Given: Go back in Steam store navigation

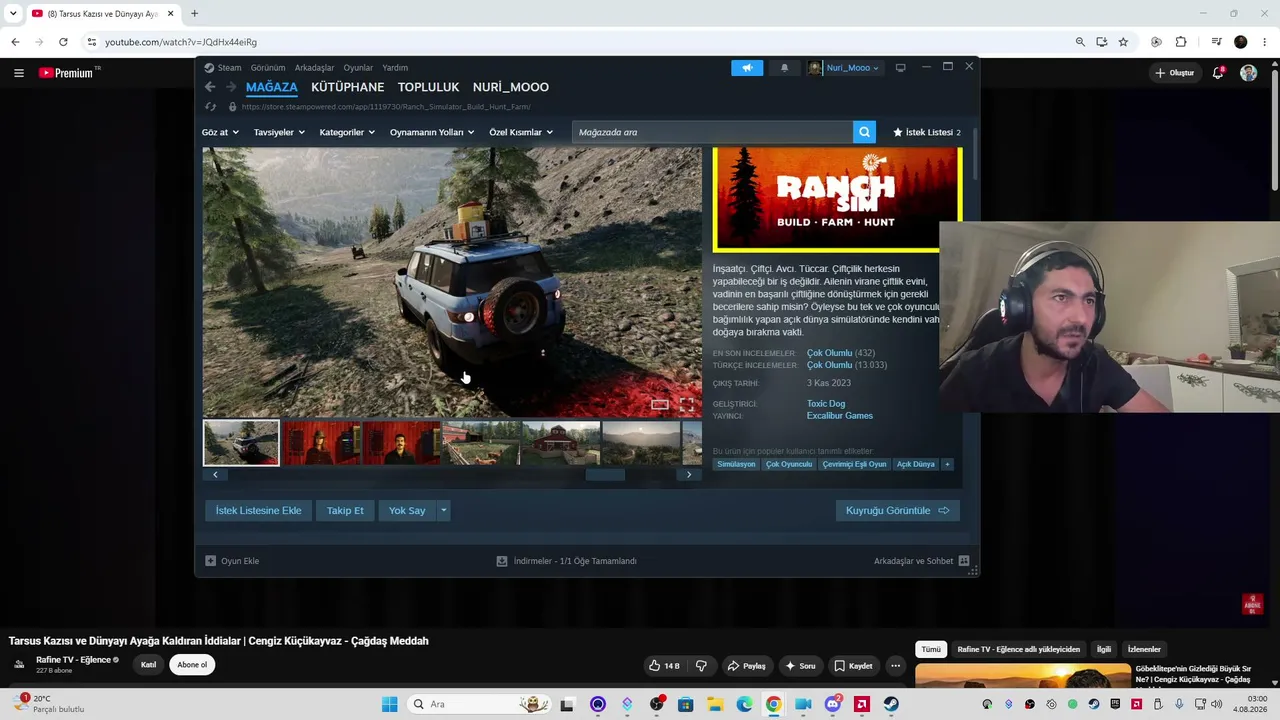Looking at the screenshot, I should (210, 87).
